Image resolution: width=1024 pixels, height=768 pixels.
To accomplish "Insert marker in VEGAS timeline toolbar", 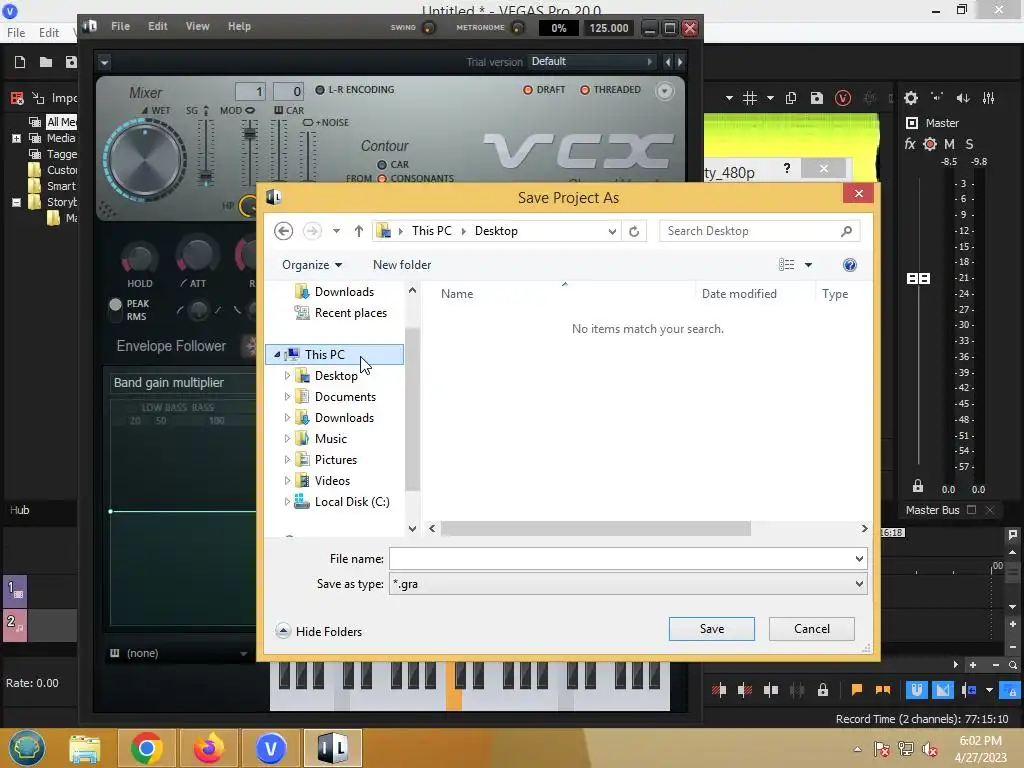I will [x=857, y=690].
